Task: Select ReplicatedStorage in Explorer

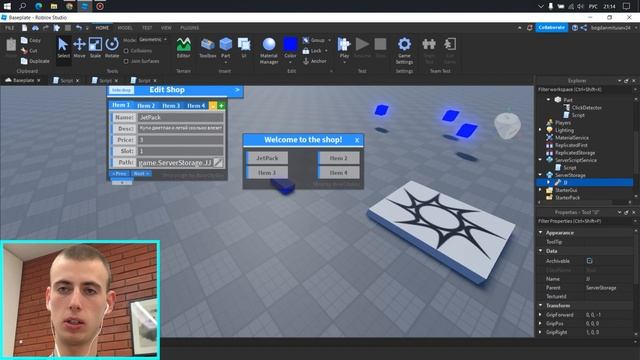Action: tap(575, 153)
